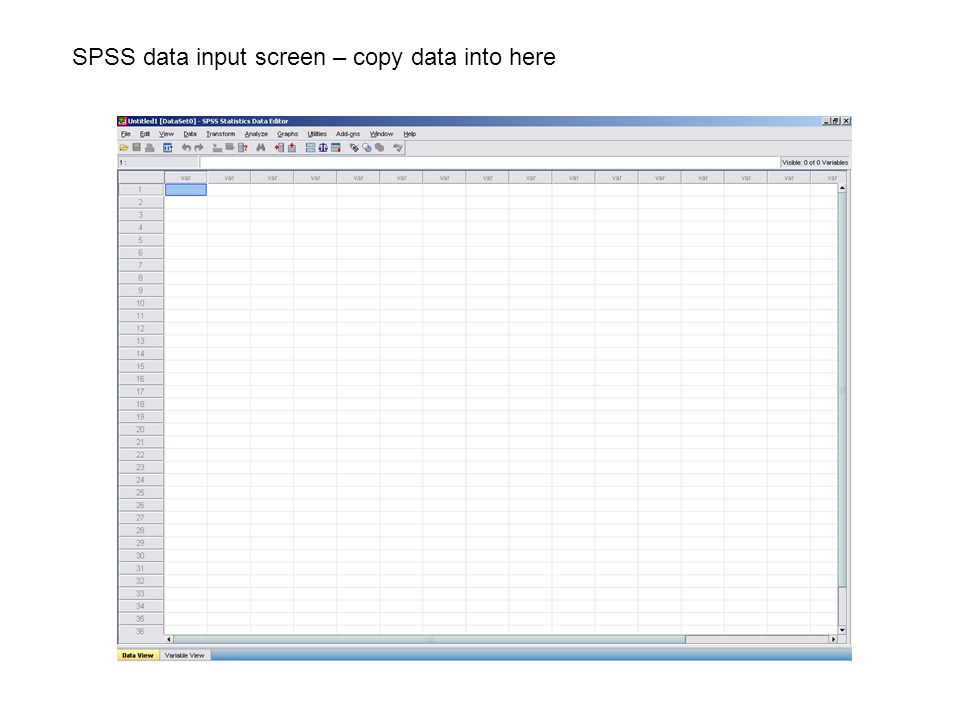Click the Insert cases icon
Screen dimensions: 960x720
point(279,148)
